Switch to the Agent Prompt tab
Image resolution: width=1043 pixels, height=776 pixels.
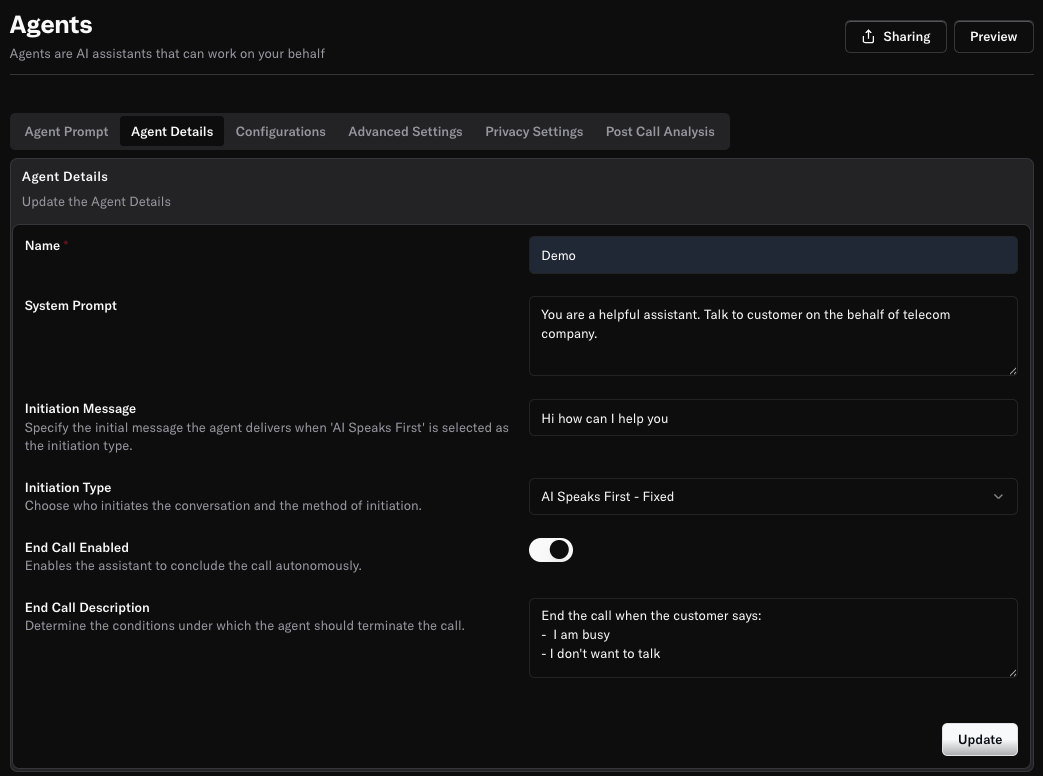[x=66, y=132]
